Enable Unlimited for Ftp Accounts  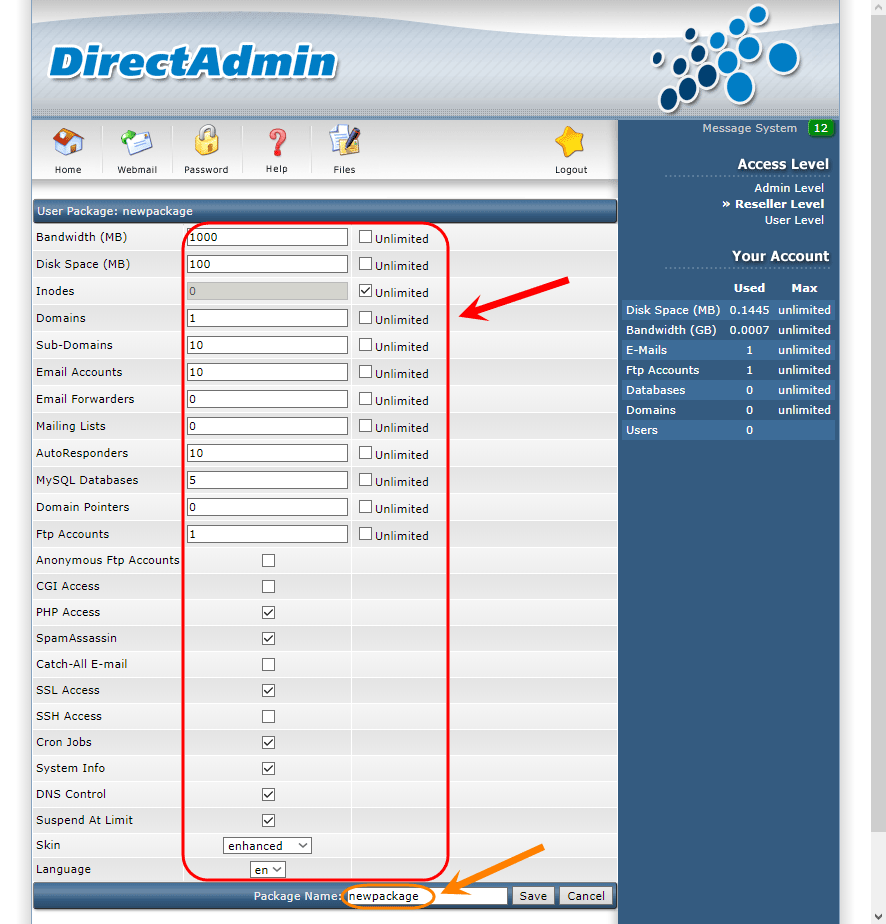tap(365, 534)
